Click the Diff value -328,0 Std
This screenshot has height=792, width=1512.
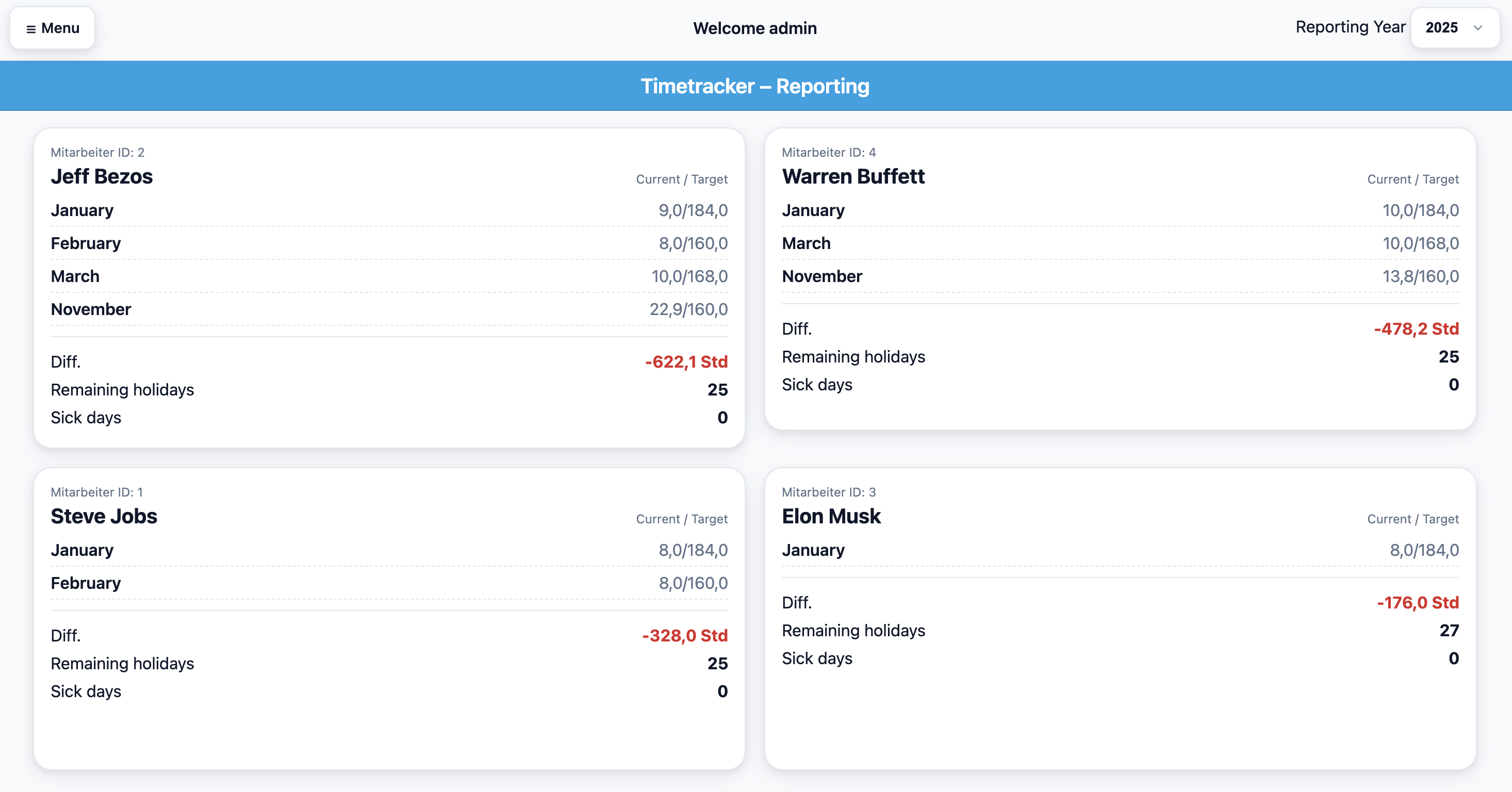[x=685, y=636]
